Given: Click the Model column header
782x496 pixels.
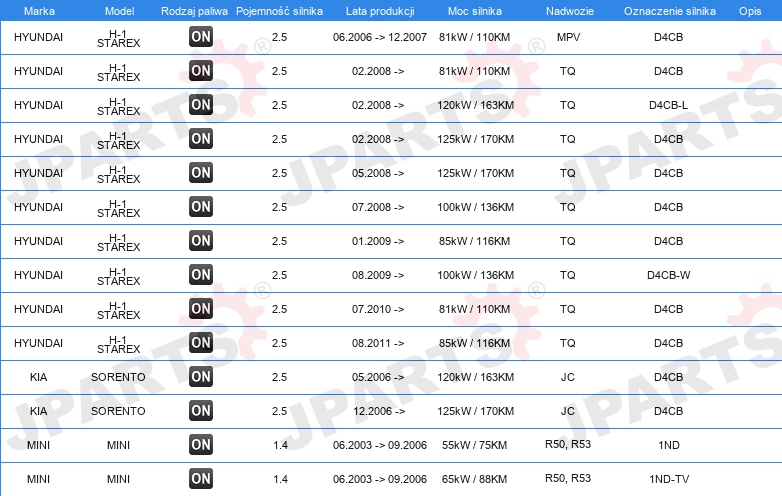Looking at the screenshot, I should coord(120,11).
